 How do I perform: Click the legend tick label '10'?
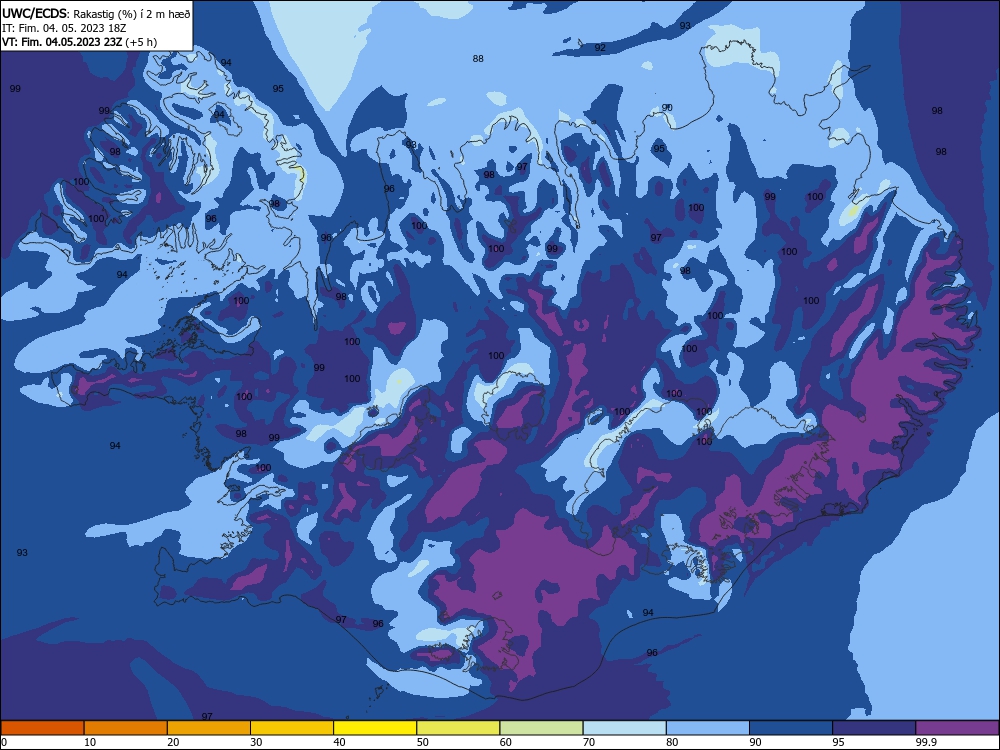point(90,742)
